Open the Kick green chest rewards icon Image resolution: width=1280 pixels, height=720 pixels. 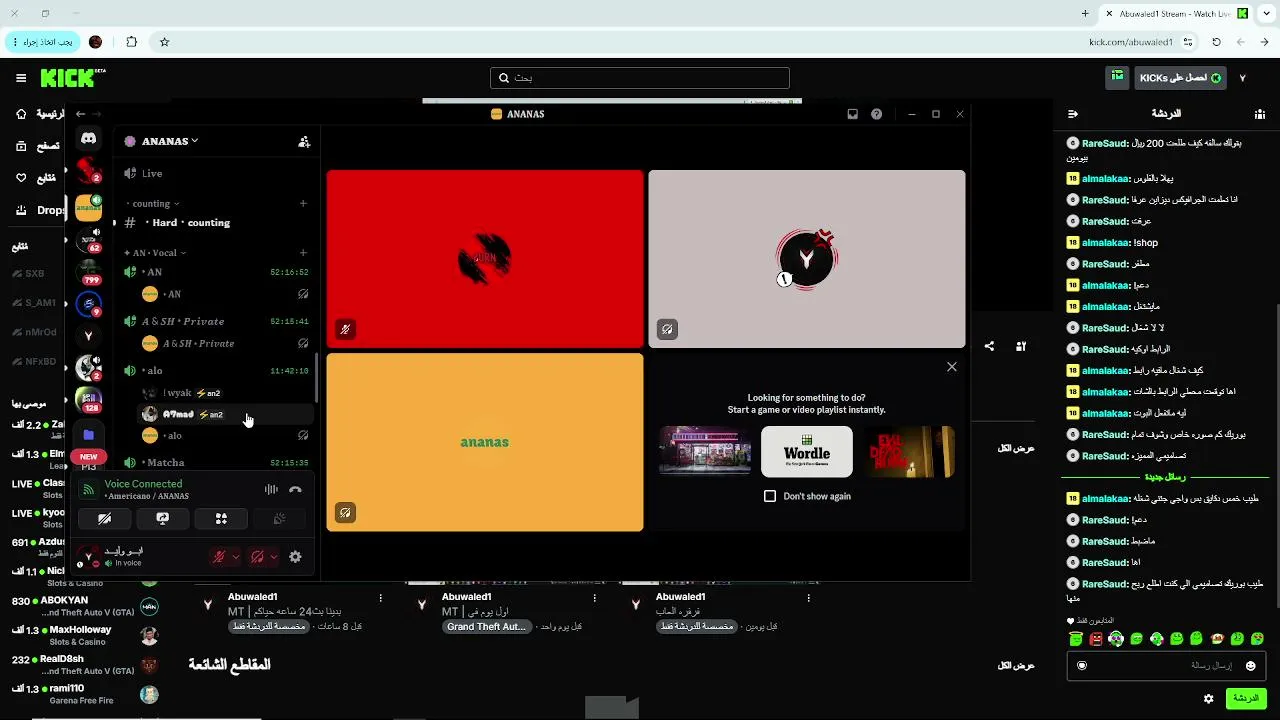pyautogui.click(x=1117, y=77)
